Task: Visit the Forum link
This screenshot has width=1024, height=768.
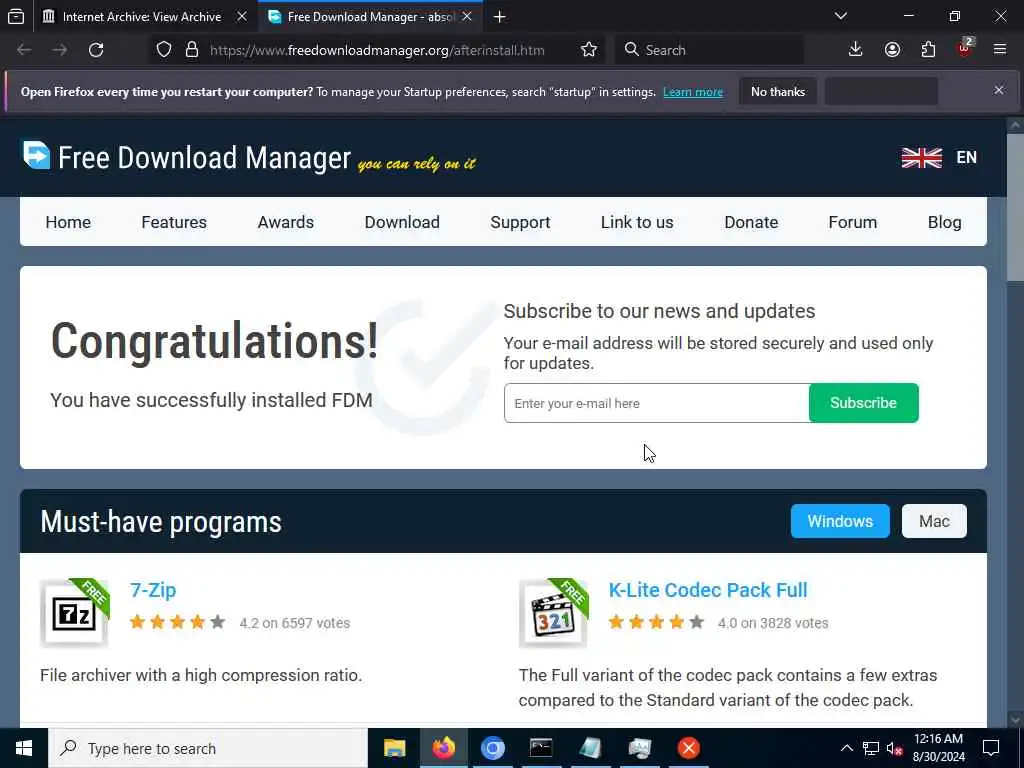Action: [852, 222]
